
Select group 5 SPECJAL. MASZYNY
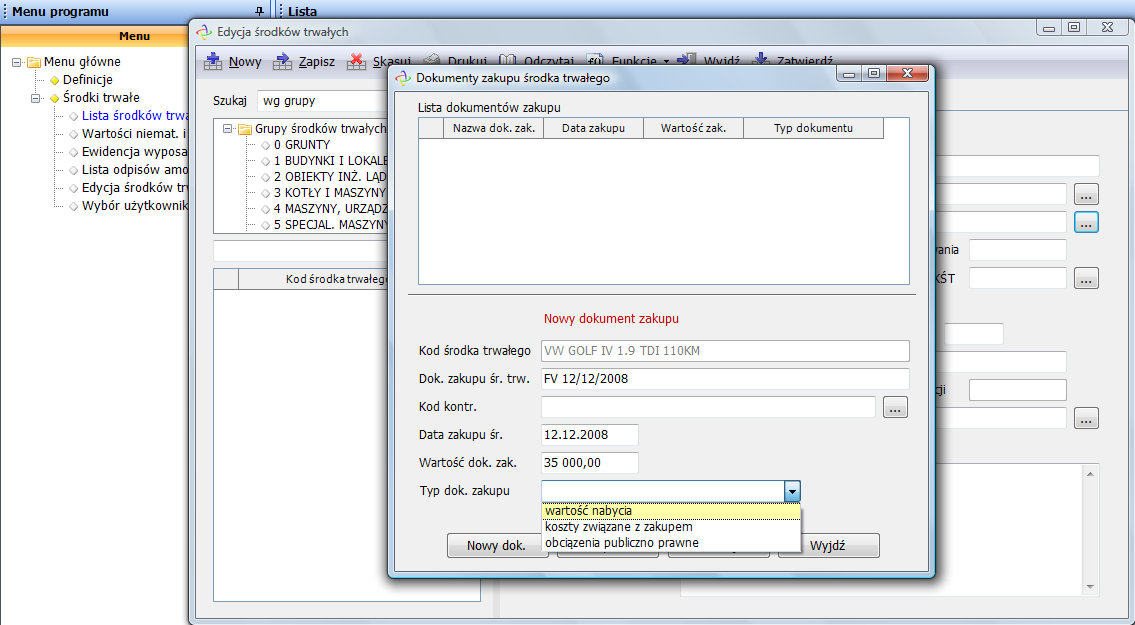pyautogui.click(x=331, y=225)
